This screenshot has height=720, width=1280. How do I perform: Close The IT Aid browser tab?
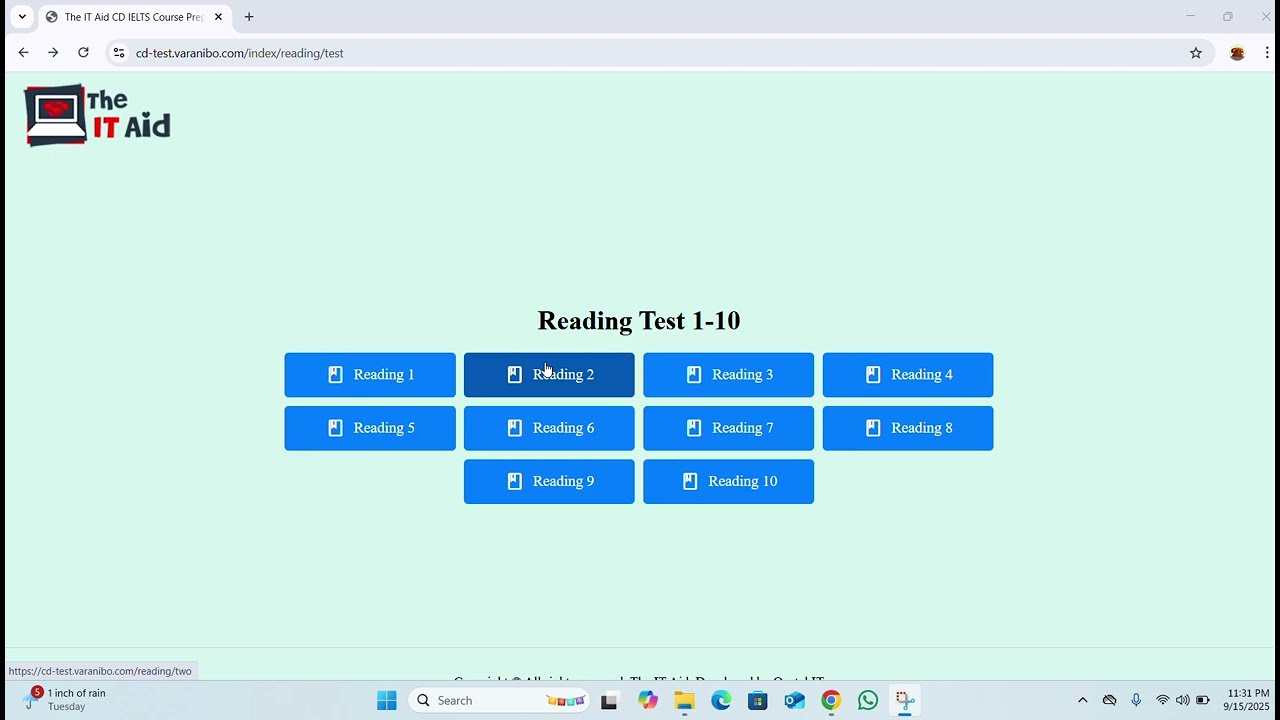(218, 17)
